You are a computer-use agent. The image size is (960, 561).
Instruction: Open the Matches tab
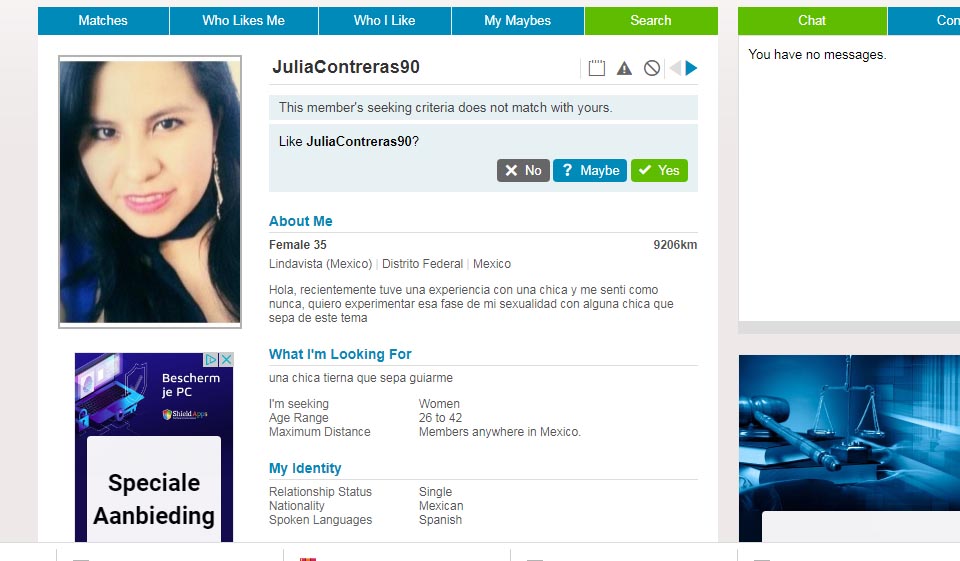[x=103, y=21]
